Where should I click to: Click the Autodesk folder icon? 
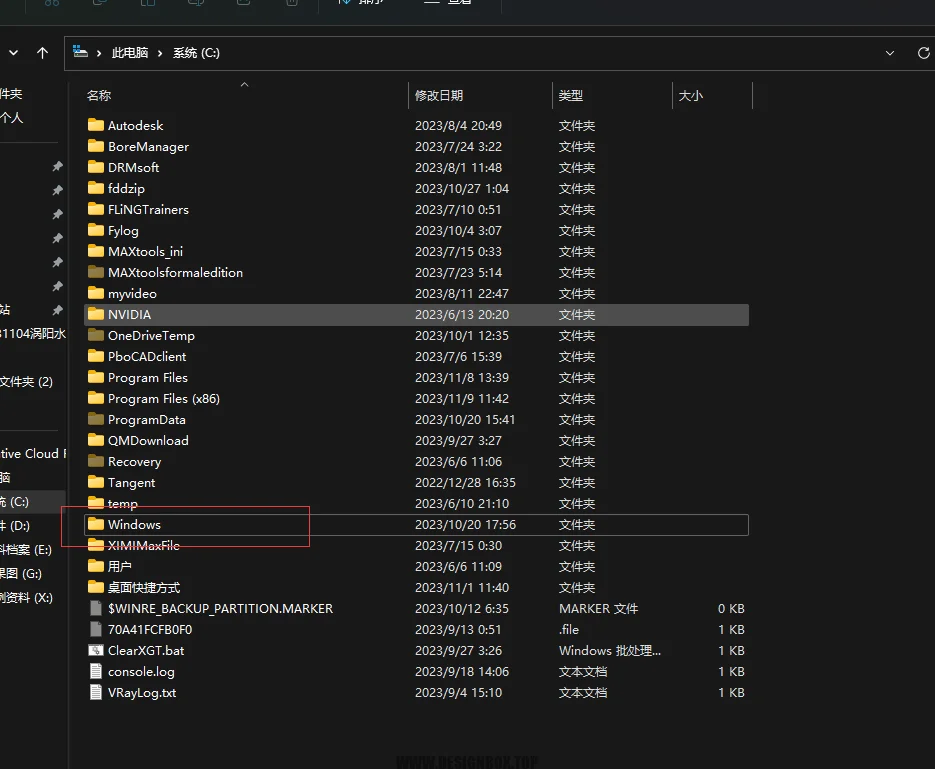pyautogui.click(x=96, y=125)
